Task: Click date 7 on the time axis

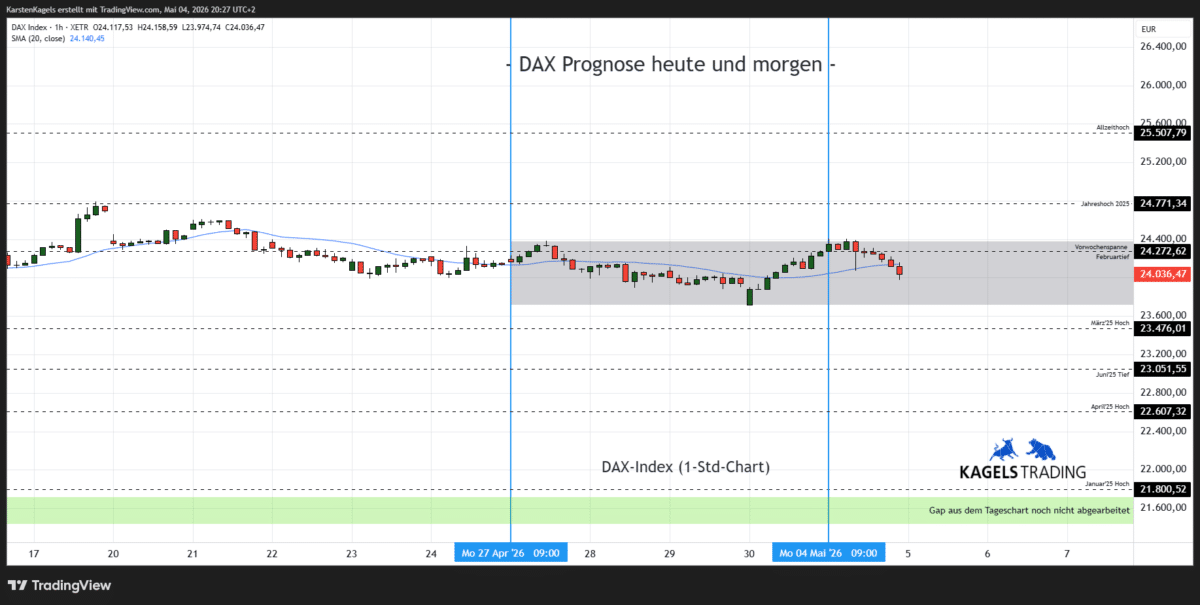Action: tap(1067, 554)
